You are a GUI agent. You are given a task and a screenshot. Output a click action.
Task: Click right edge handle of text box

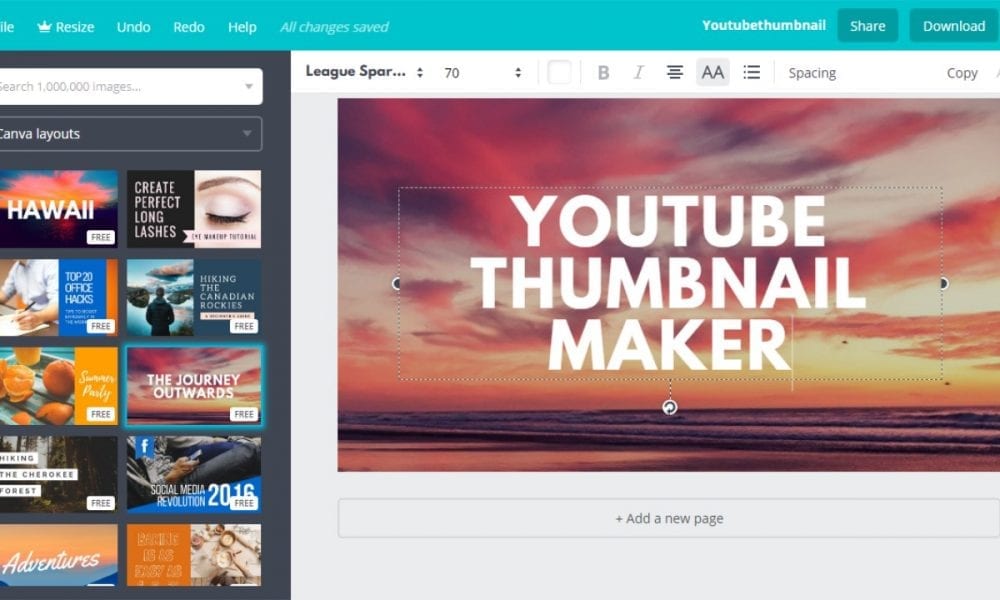[942, 284]
